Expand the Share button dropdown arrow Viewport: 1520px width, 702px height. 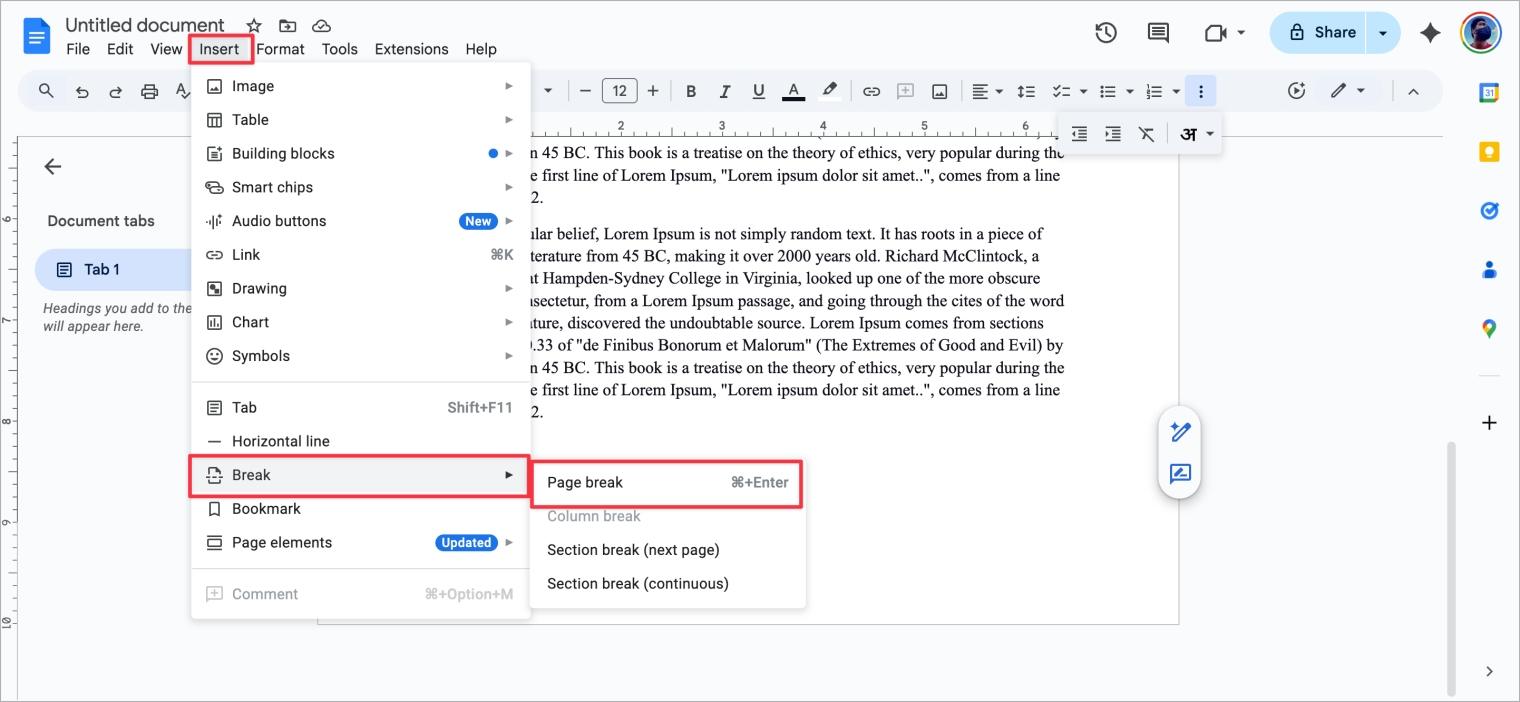[x=1382, y=33]
